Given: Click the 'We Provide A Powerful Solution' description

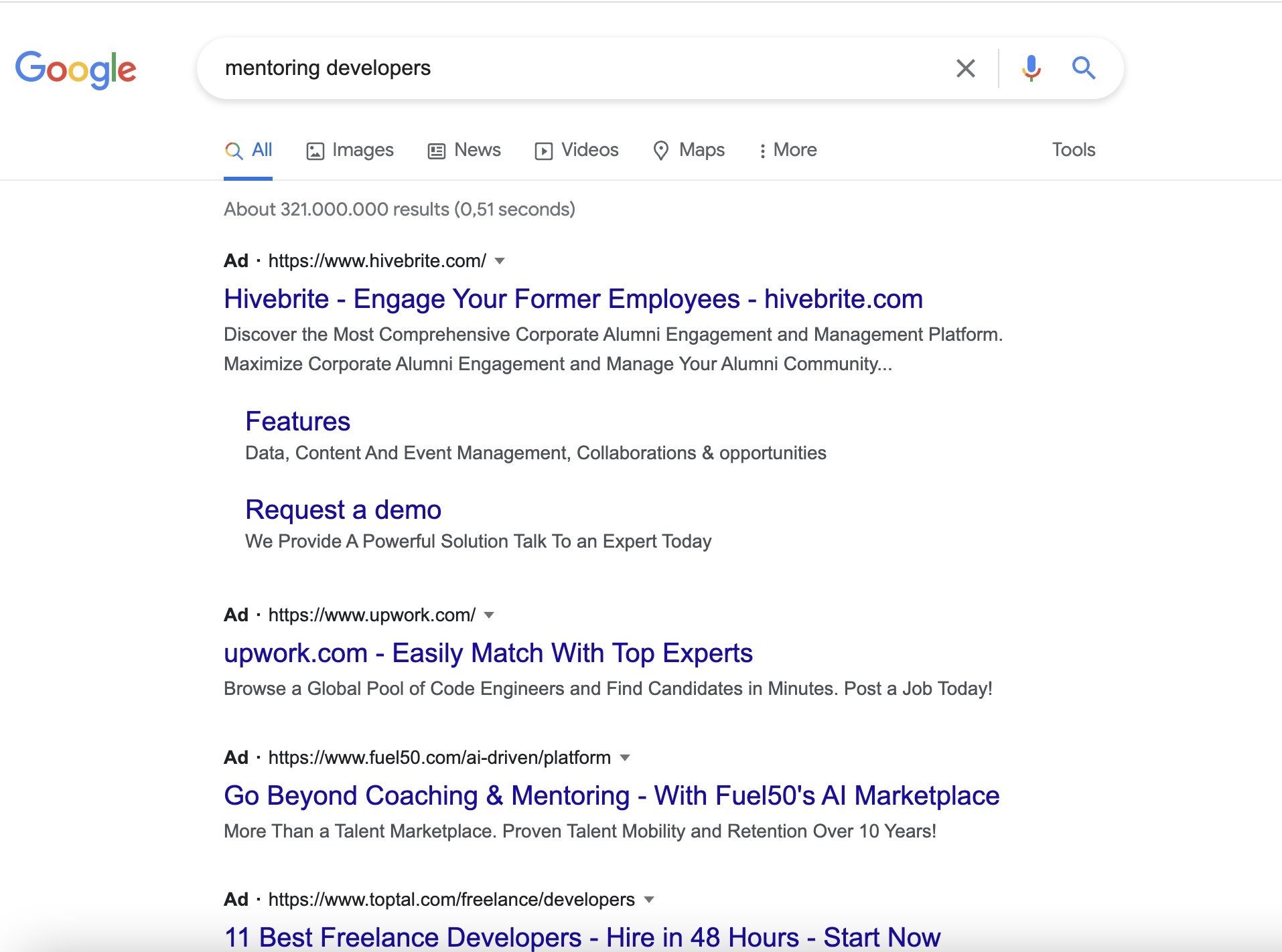Looking at the screenshot, I should (x=478, y=542).
